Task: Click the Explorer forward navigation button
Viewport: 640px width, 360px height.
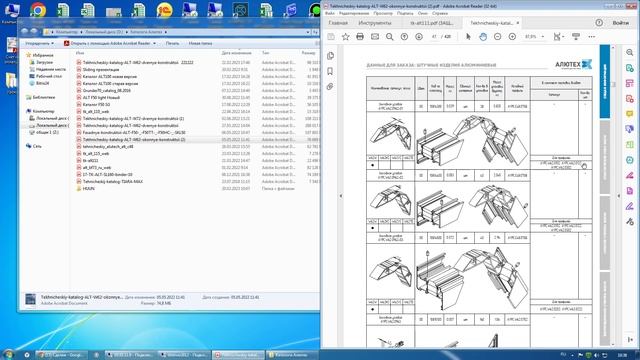Action: click(x=34, y=31)
